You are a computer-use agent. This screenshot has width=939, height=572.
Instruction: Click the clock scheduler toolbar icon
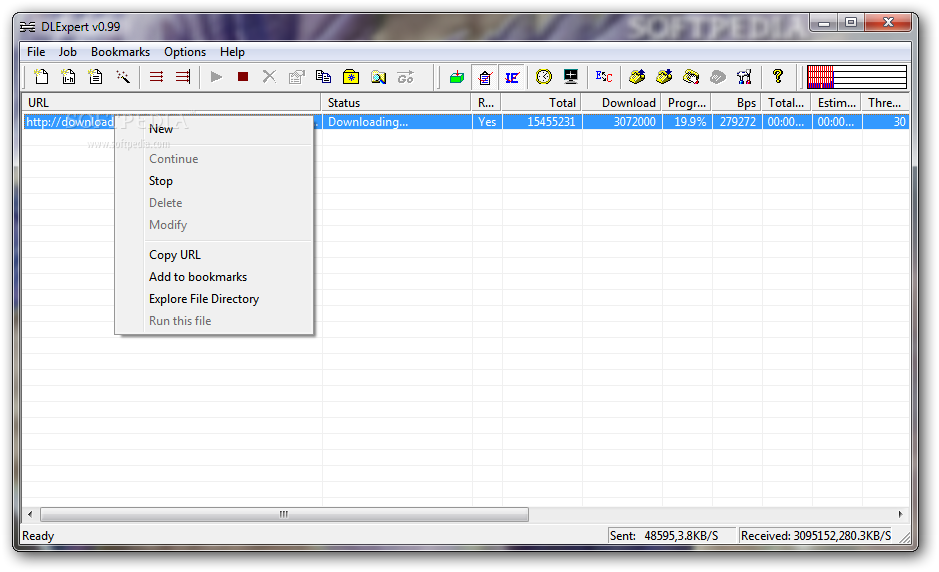click(544, 77)
